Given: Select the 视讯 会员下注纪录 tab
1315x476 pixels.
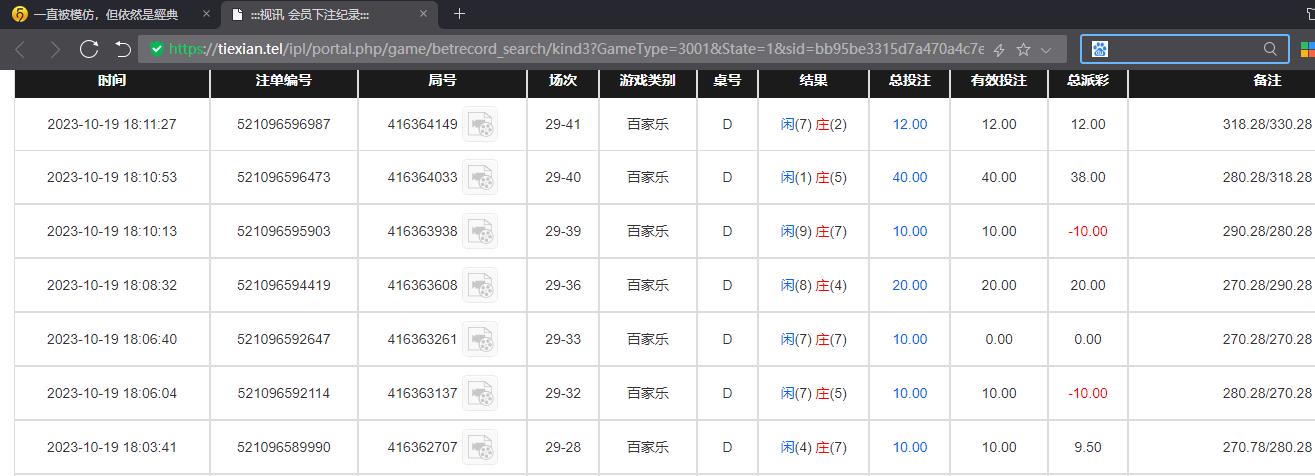Looking at the screenshot, I should pos(329,15).
